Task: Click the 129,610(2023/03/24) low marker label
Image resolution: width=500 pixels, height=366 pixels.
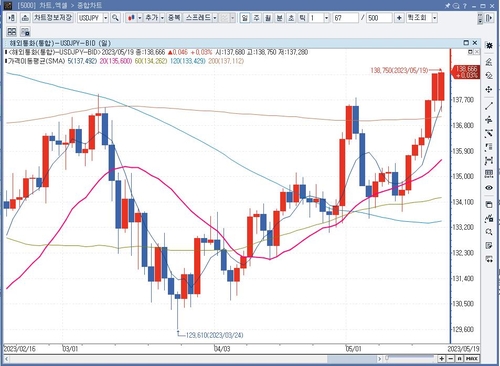Action: pos(214,335)
